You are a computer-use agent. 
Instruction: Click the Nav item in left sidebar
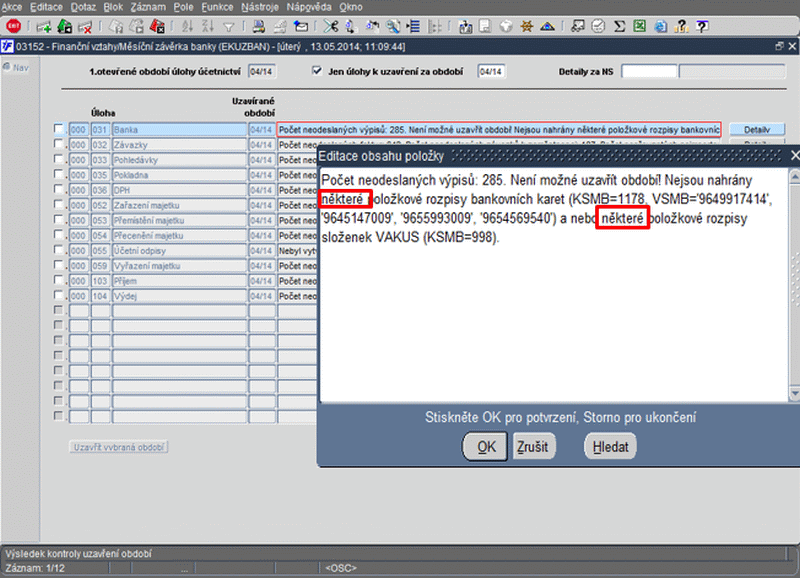pos(16,67)
